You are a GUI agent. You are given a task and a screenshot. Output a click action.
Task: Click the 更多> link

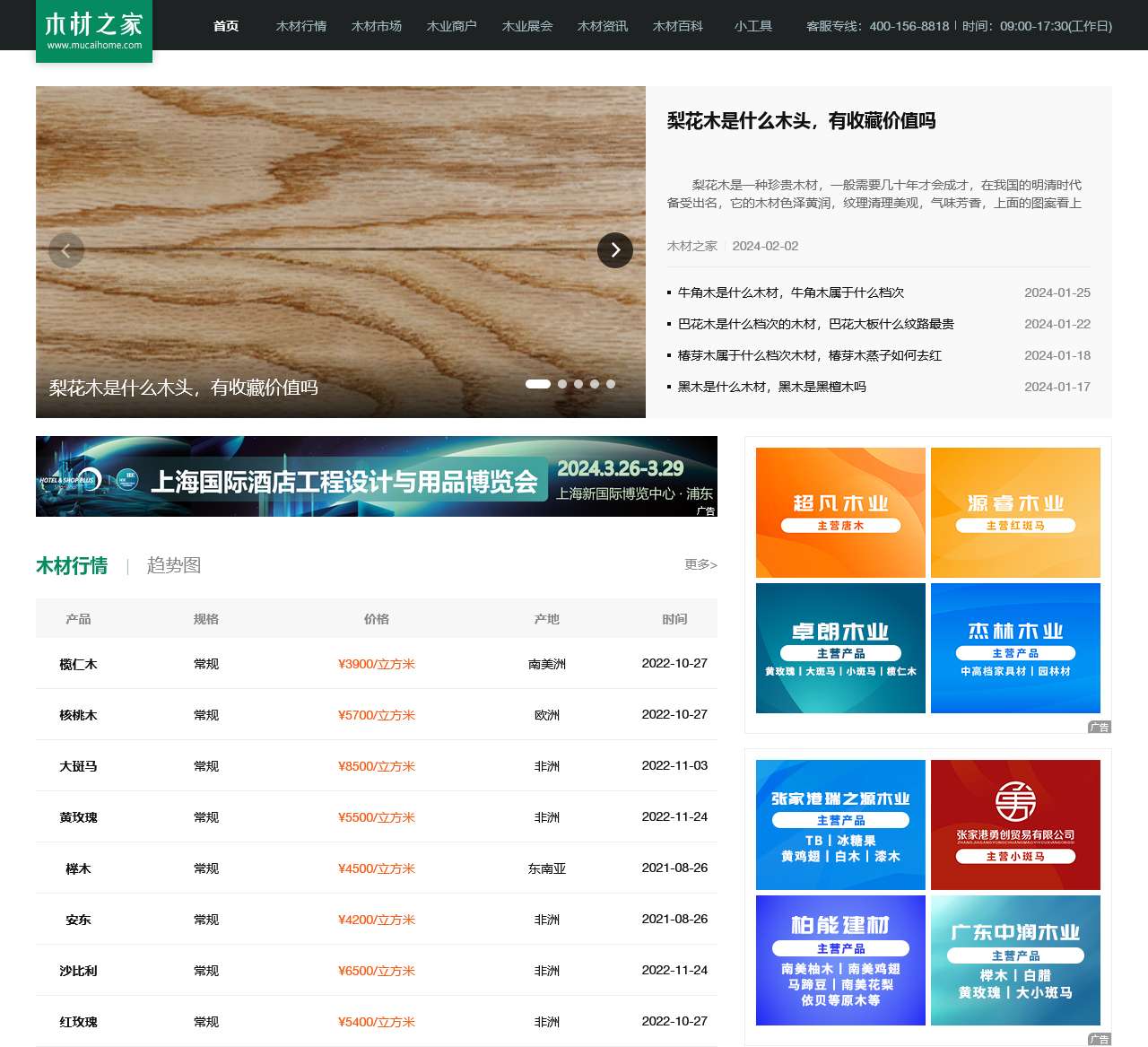(700, 564)
